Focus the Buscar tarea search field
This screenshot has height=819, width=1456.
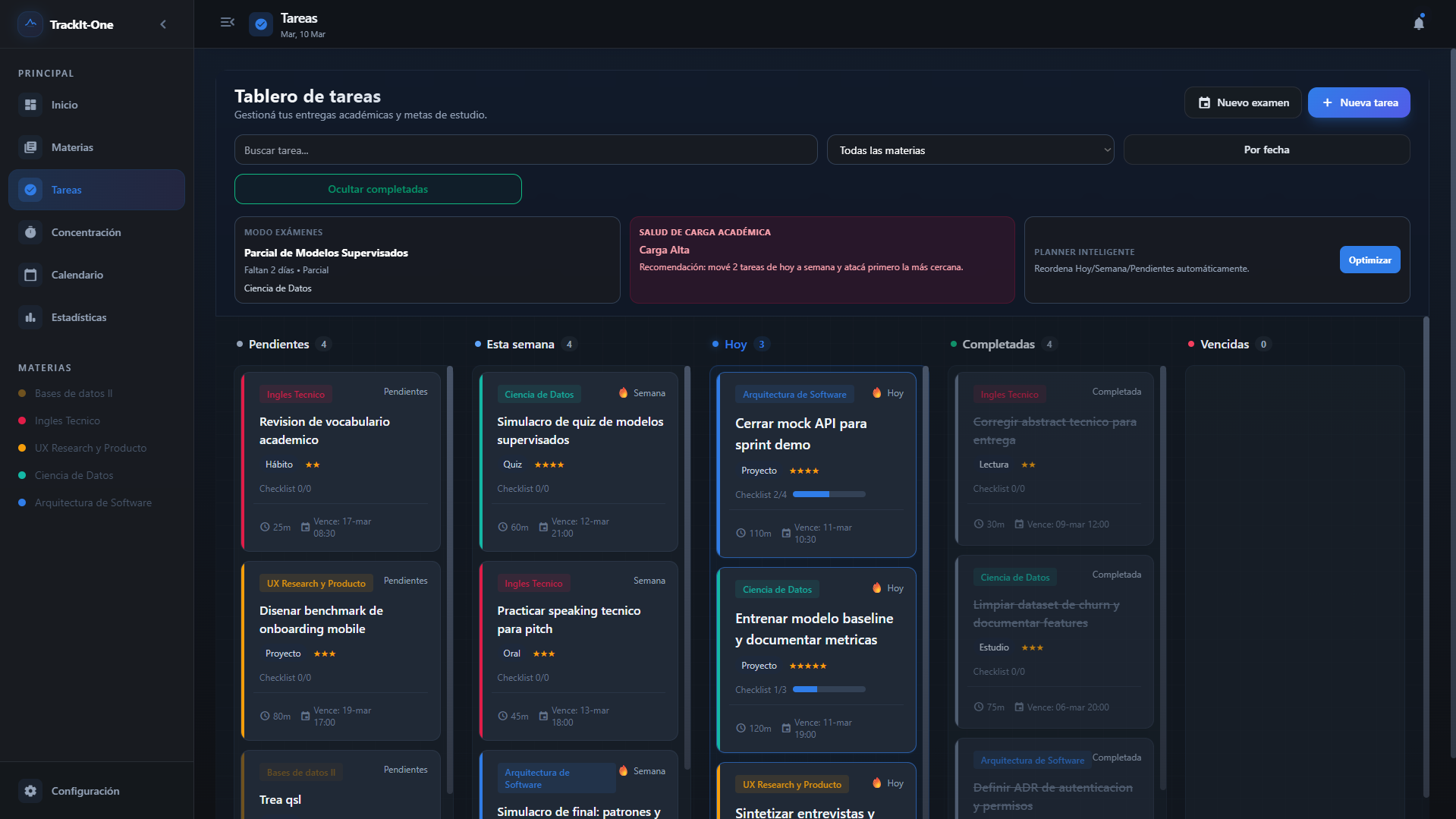click(x=526, y=150)
